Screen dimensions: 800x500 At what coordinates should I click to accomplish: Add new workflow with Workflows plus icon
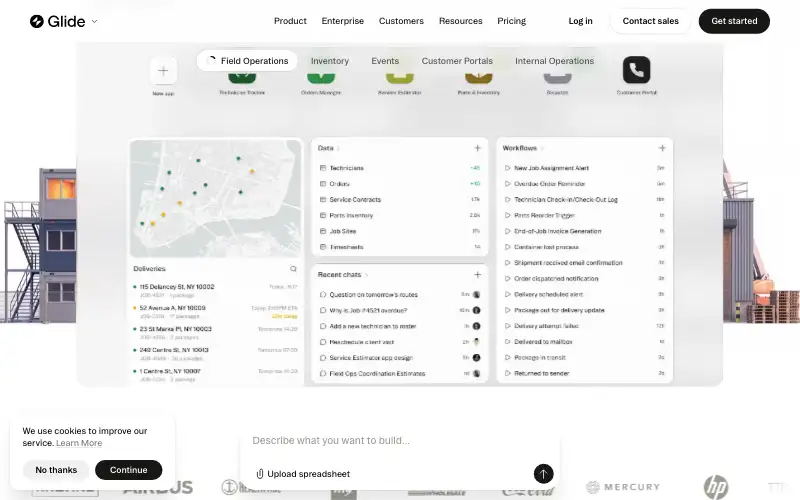pos(662,148)
